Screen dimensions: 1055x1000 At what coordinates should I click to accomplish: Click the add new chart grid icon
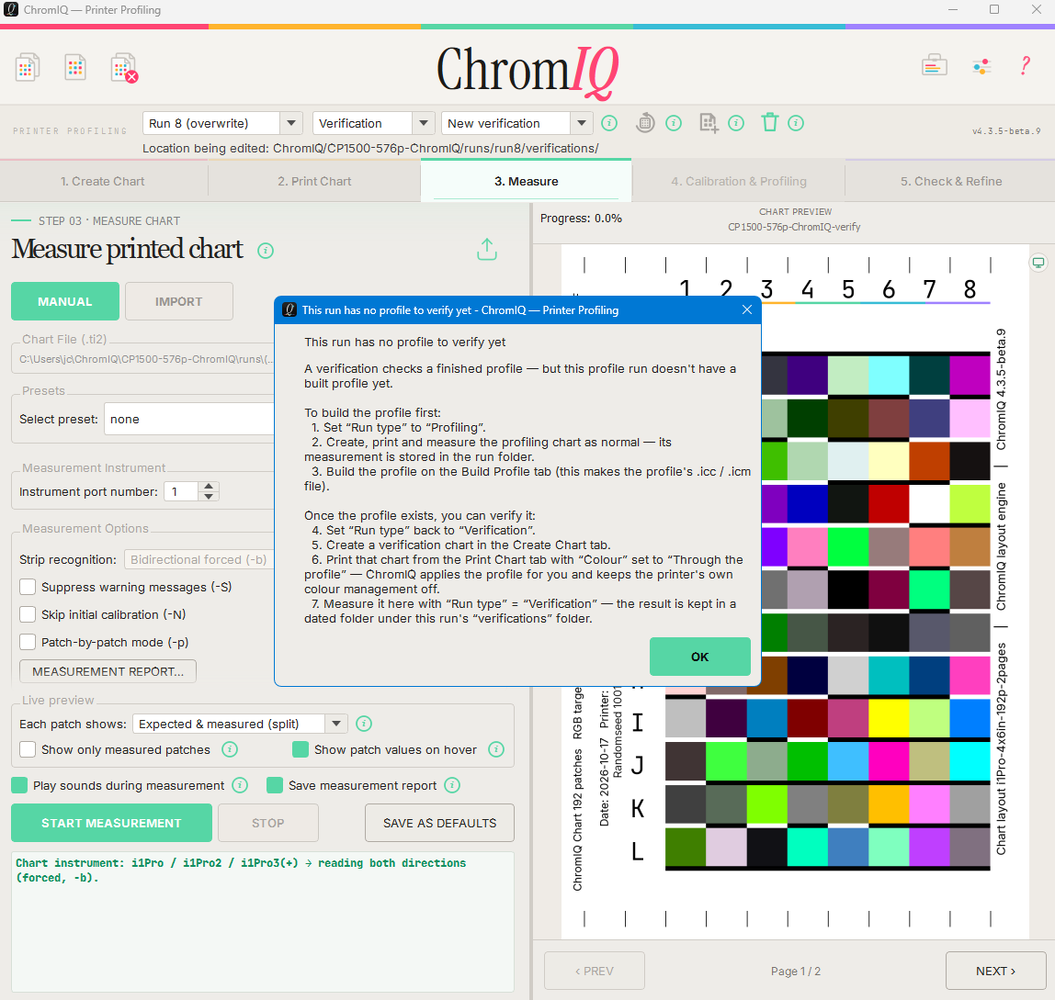708,123
